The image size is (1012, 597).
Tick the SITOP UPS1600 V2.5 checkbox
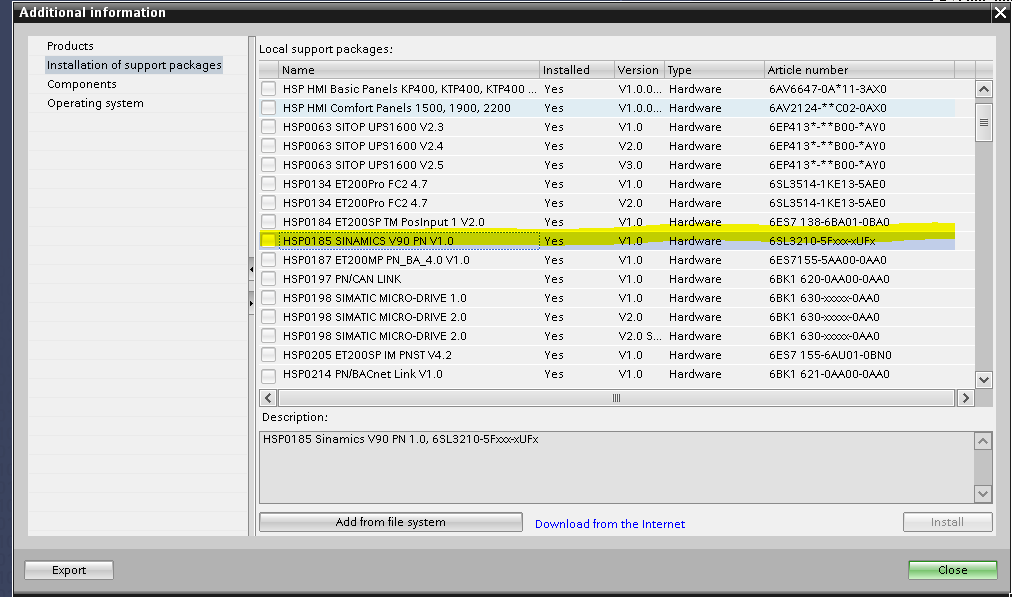268,165
